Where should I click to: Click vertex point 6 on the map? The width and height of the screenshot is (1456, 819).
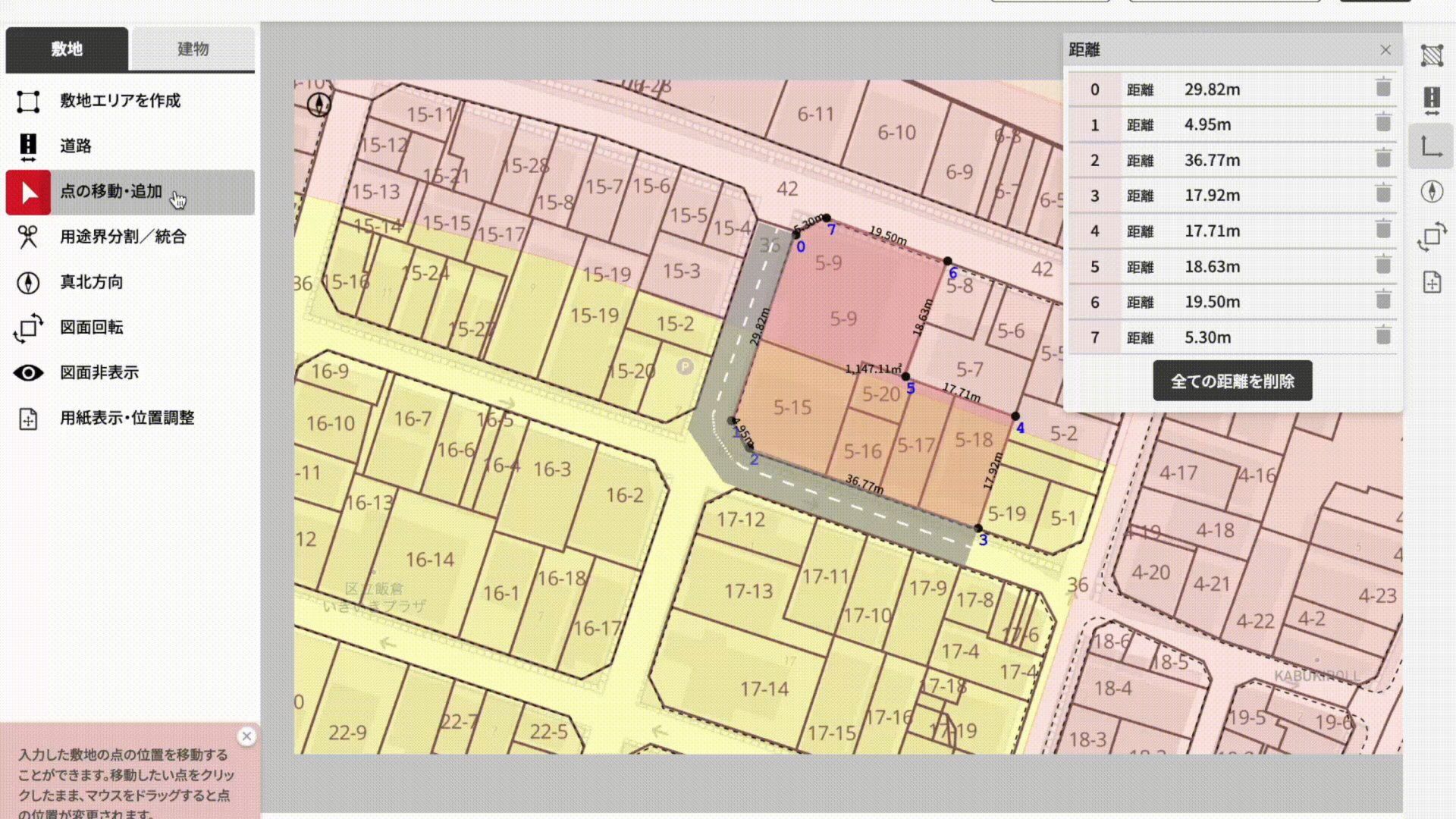947,262
